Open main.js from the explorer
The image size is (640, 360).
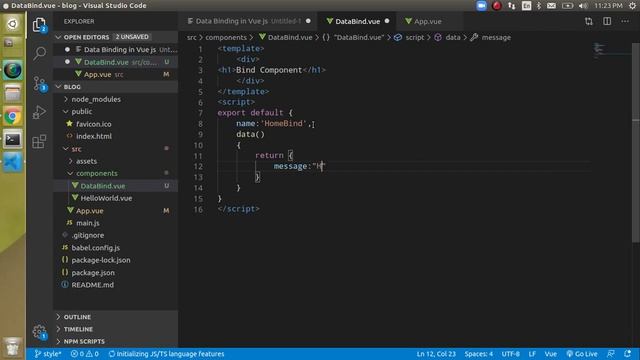point(88,223)
